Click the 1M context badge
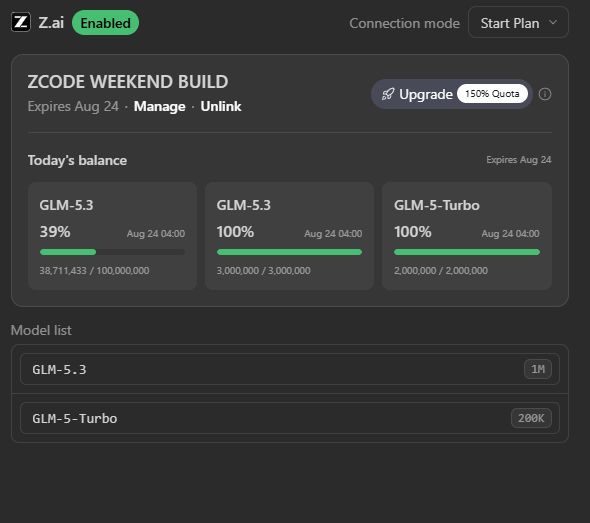Image resolution: width=590 pixels, height=523 pixels. point(538,369)
